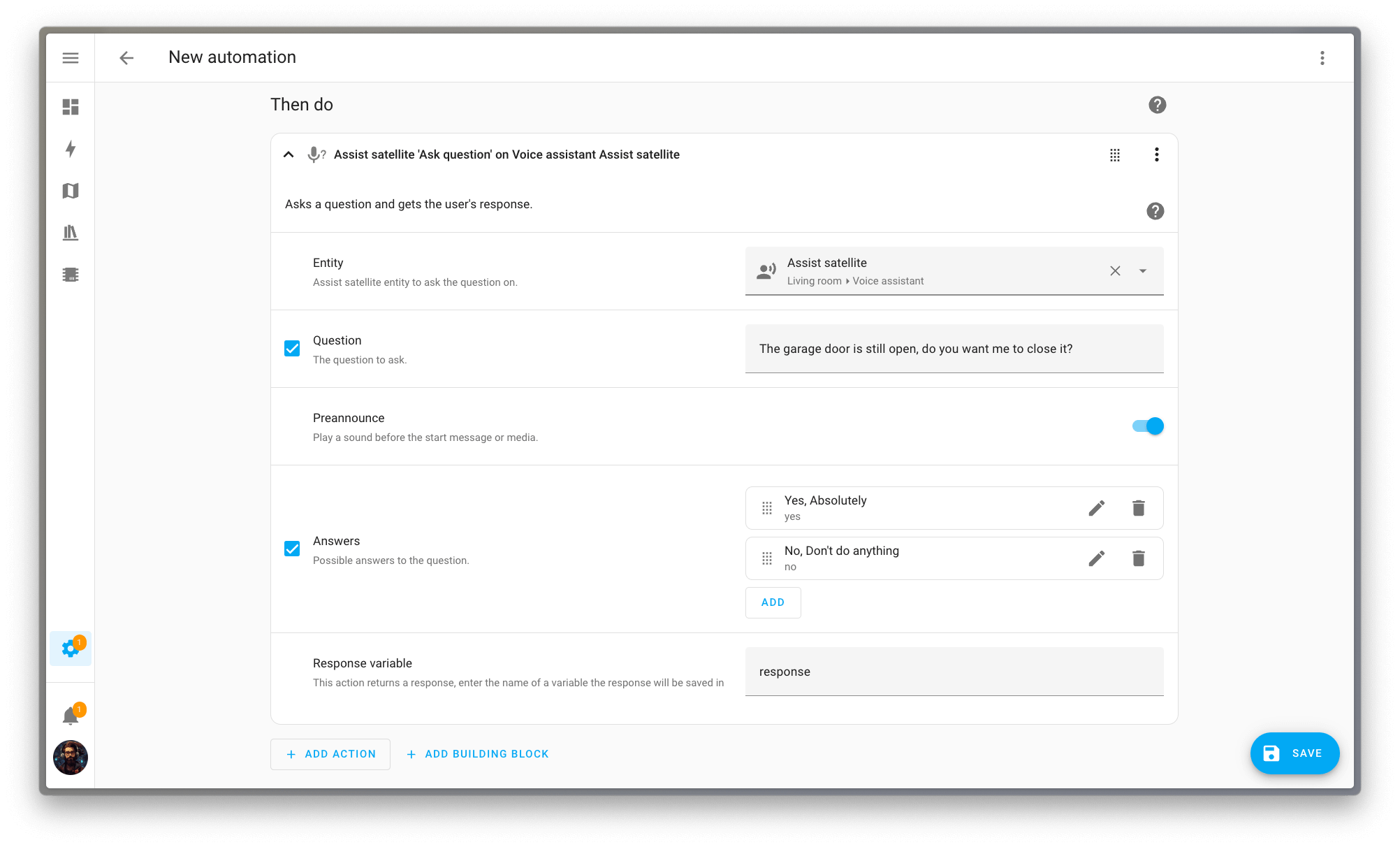Viewport: 1400px width, 847px height.
Task: Click the microphone icon on the Assist satellite action
Action: [316, 154]
